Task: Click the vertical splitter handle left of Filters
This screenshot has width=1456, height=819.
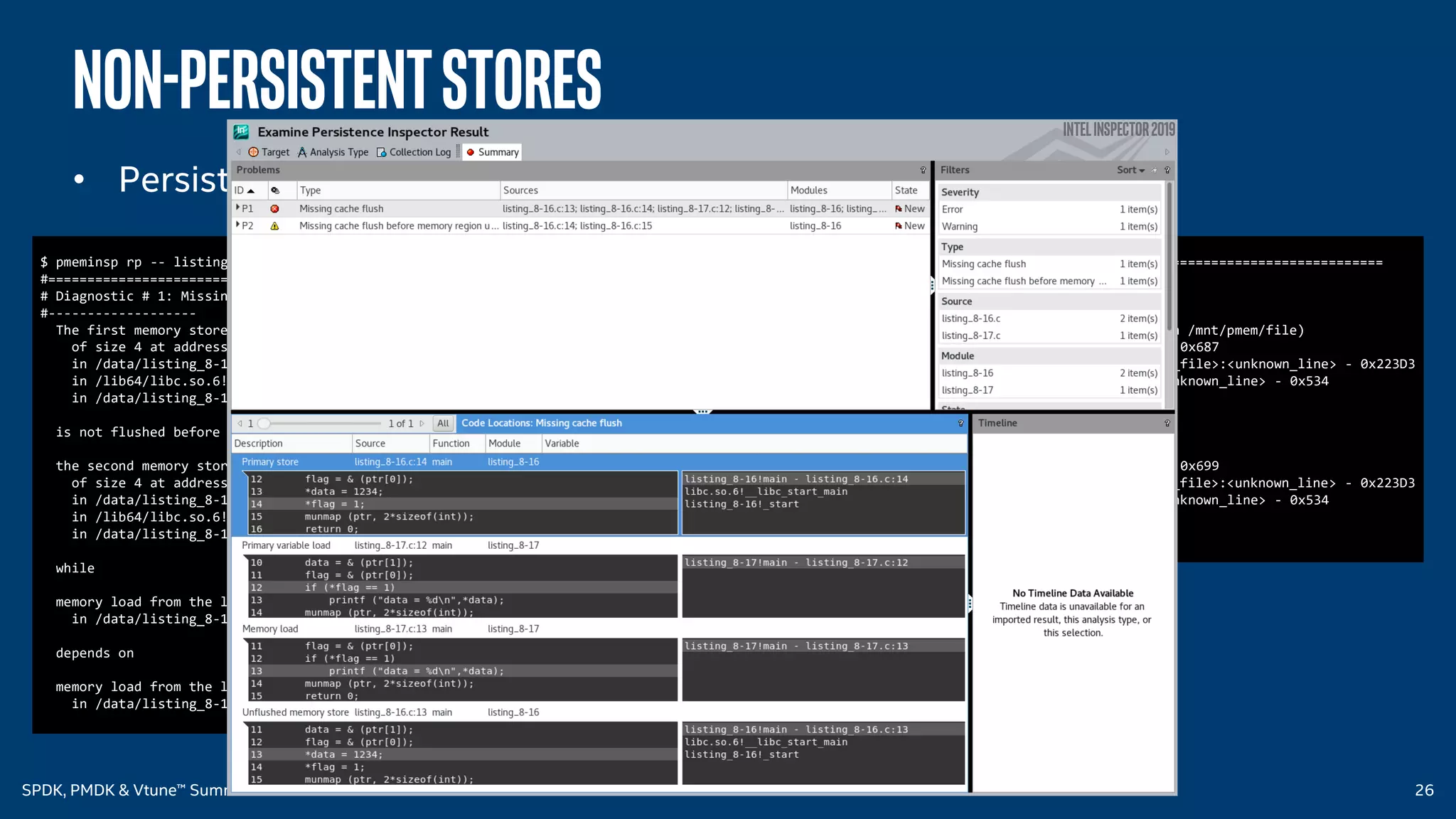Action: [x=932, y=285]
